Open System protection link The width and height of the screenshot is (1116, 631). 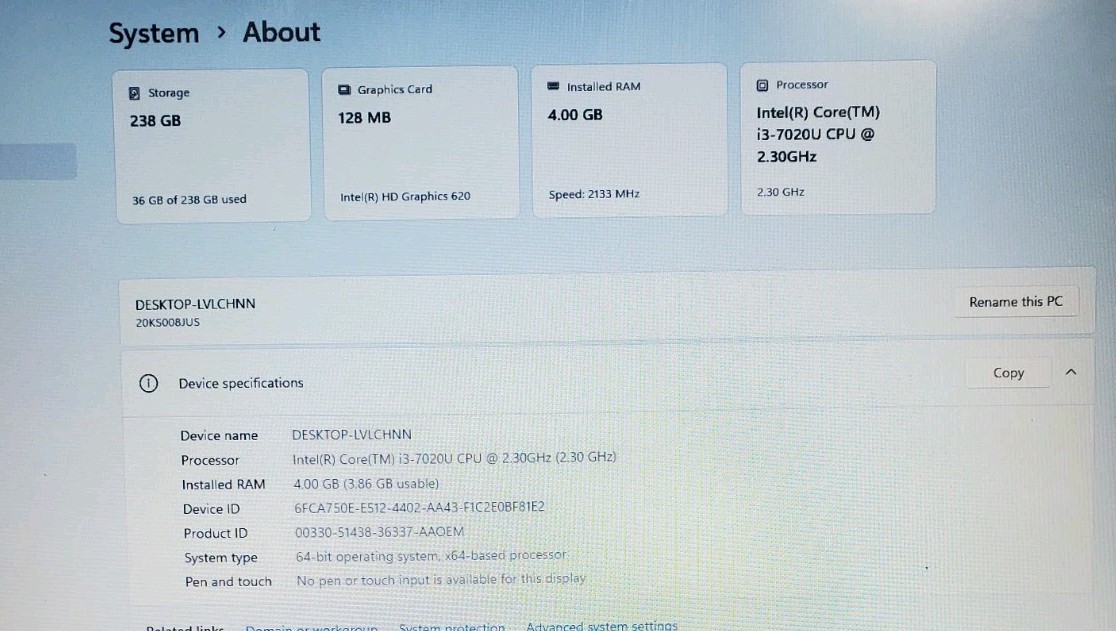click(x=451, y=627)
